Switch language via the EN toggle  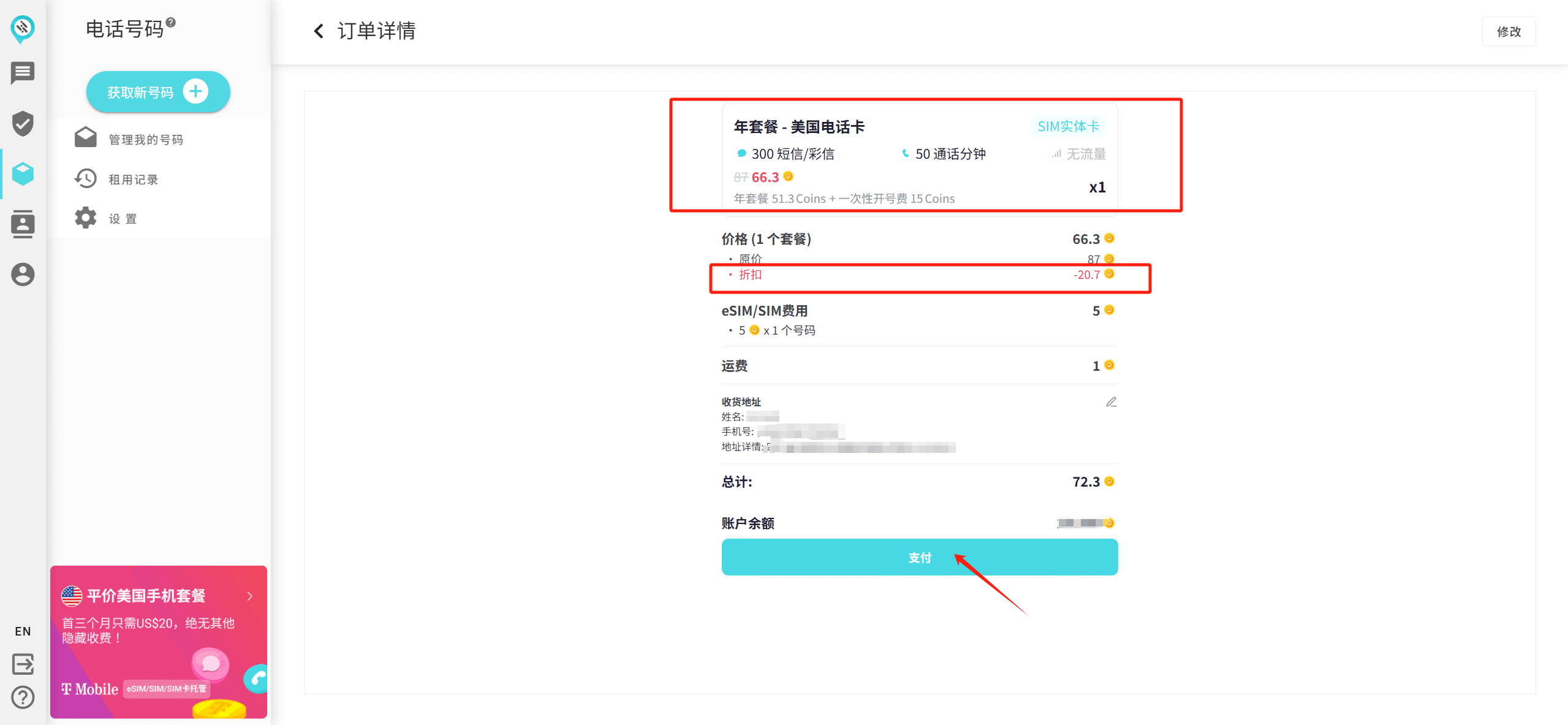point(23,631)
